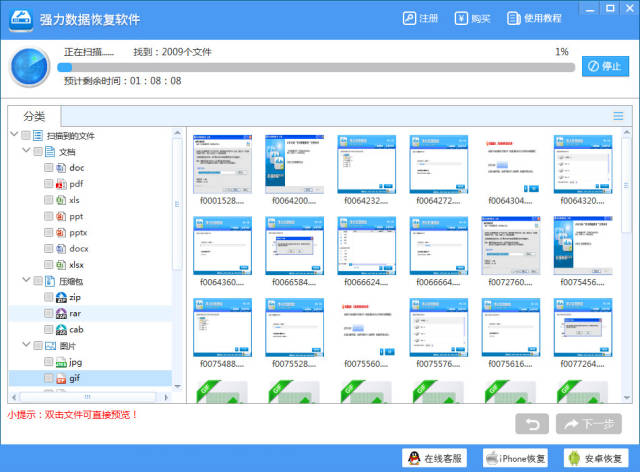Viewport: 640px width, 472px height.
Task: Open 安卓恢复 Android recovery
Action: (596, 458)
